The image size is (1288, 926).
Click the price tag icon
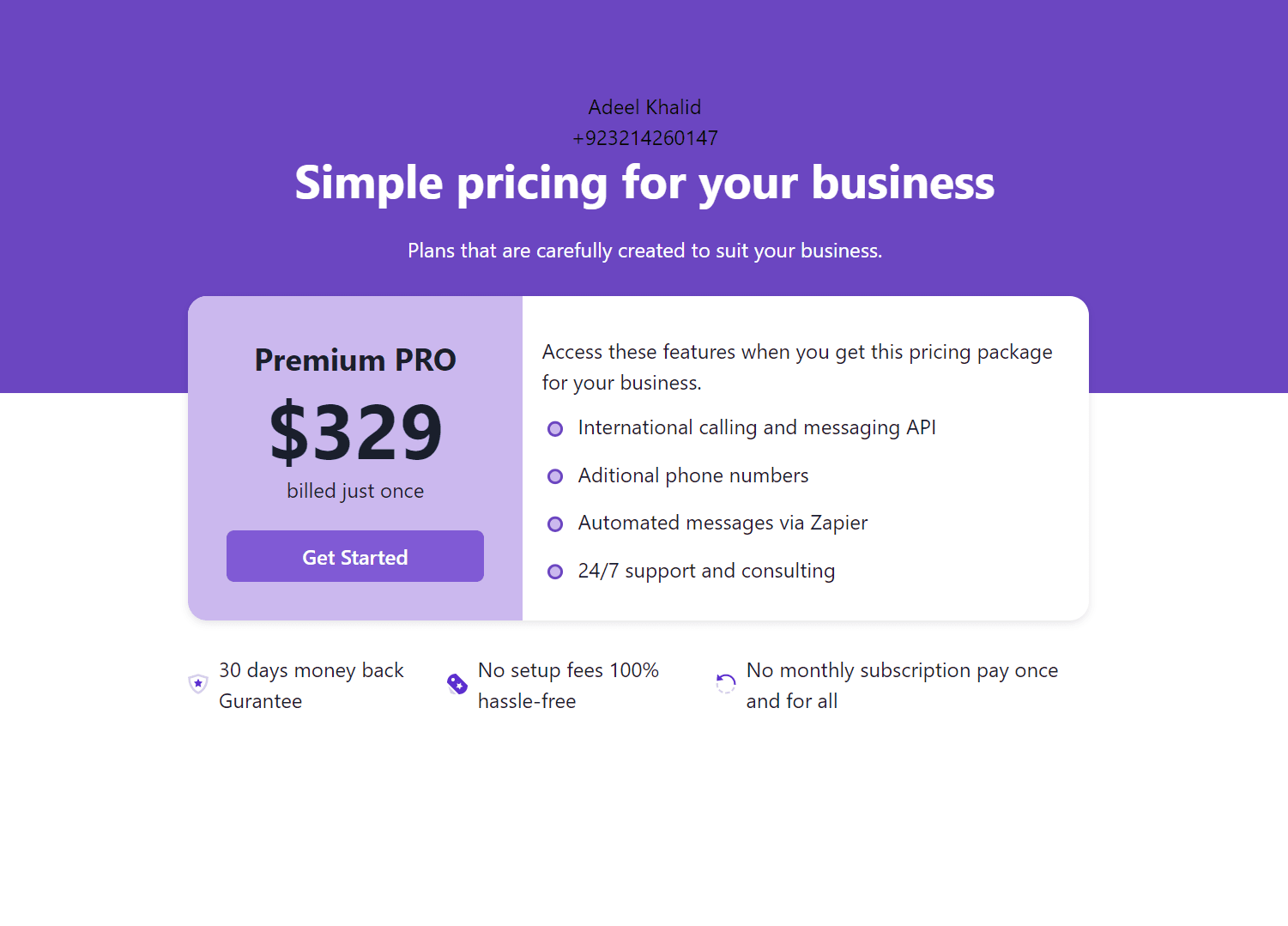pyautogui.click(x=457, y=684)
